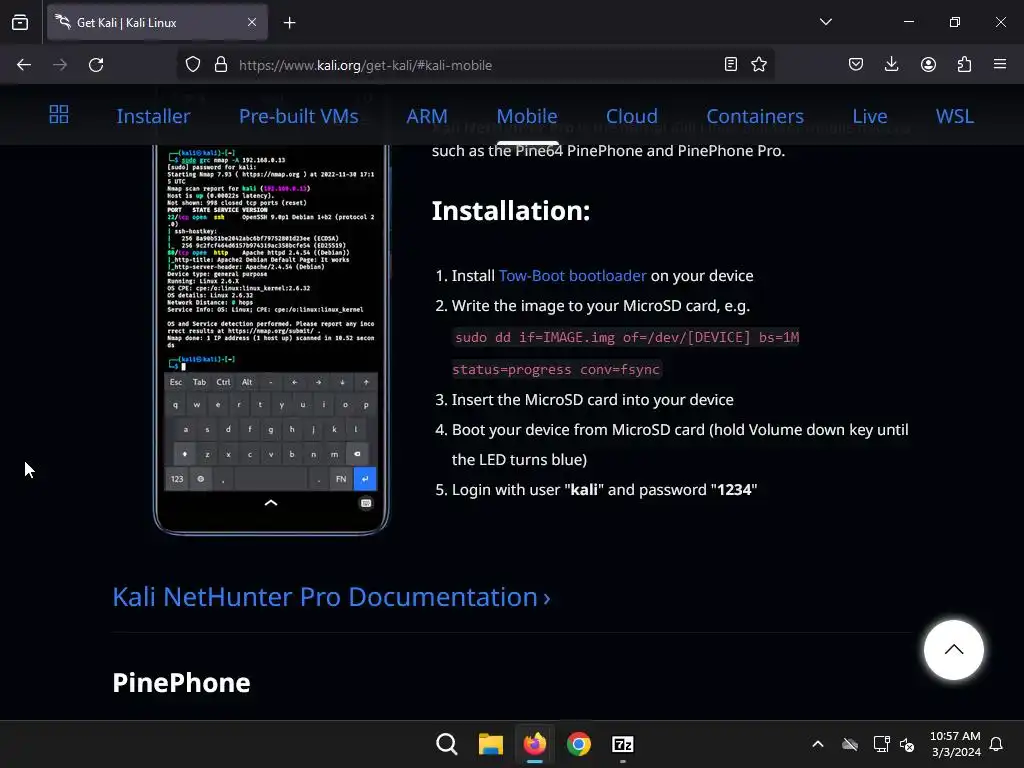Close the Get Kali tab

coord(251,22)
